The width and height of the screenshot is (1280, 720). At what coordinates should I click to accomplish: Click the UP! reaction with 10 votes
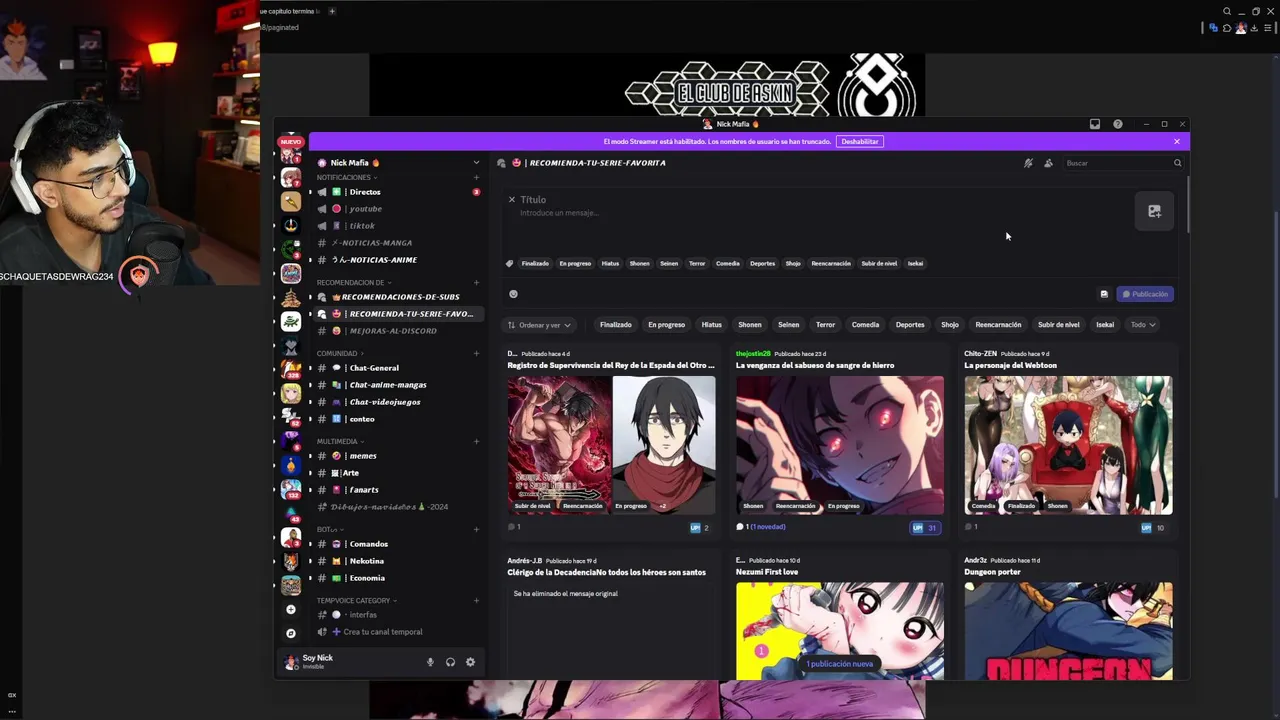point(1152,528)
